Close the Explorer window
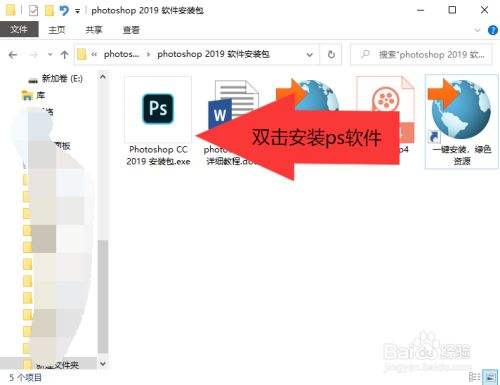This screenshot has height=385, width=500. (x=484, y=11)
